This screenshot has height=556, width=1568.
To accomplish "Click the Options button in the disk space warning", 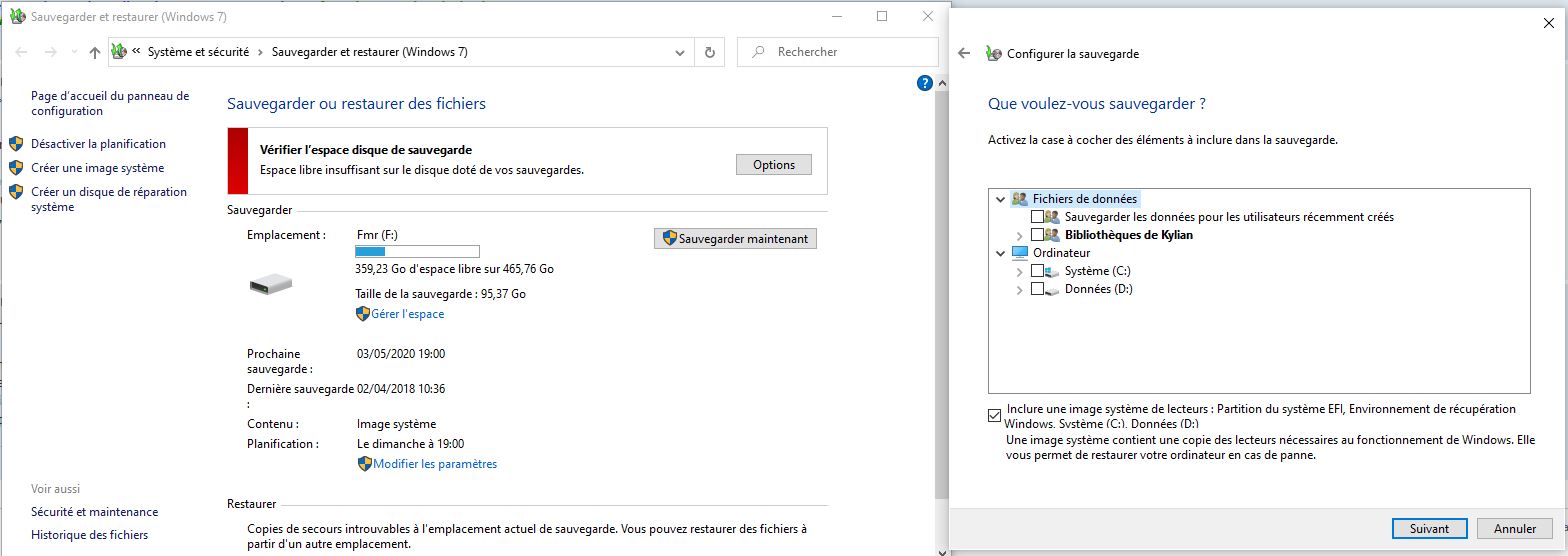I will click(x=774, y=165).
